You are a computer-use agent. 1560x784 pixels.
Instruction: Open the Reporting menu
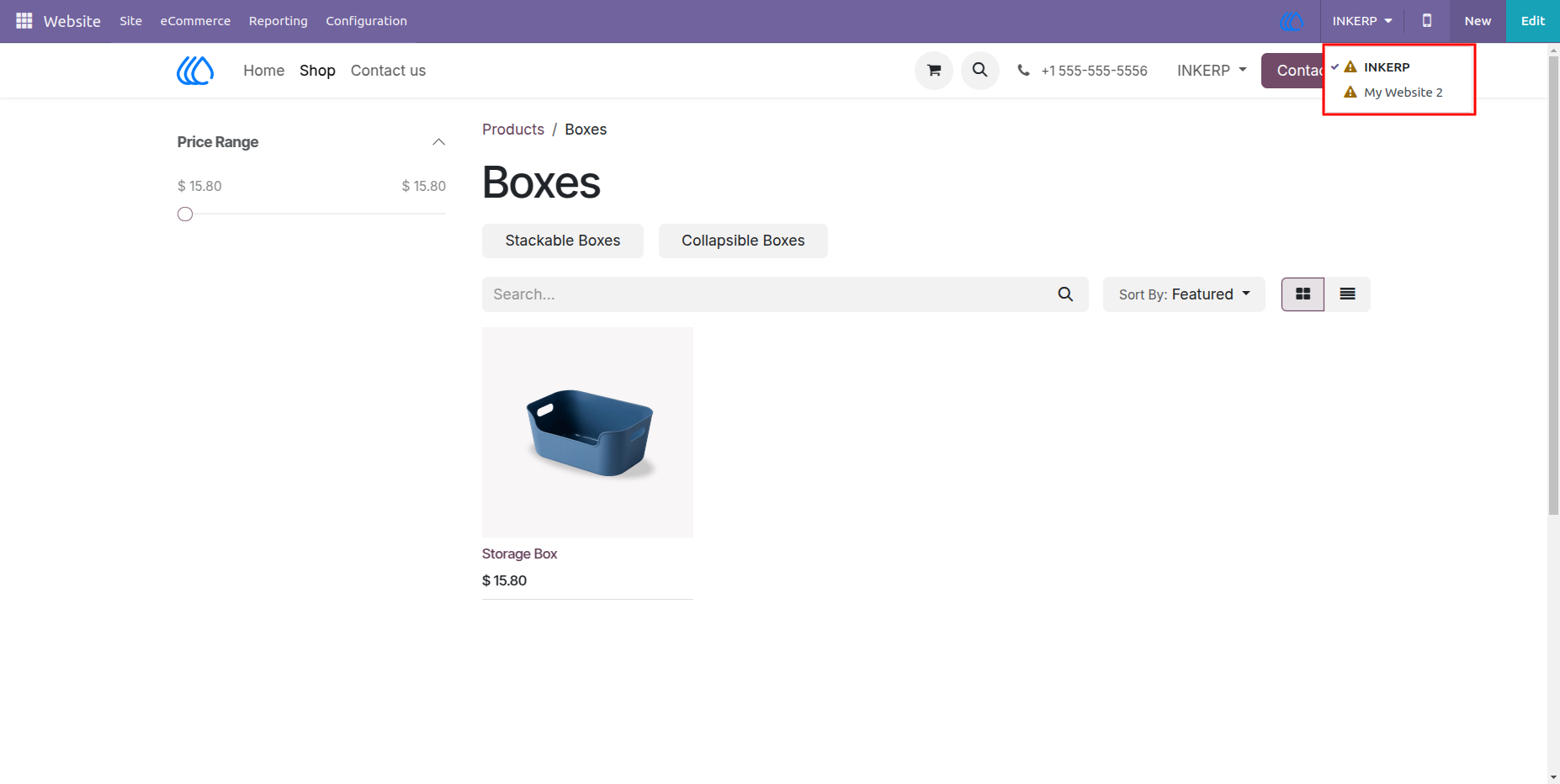tap(278, 21)
